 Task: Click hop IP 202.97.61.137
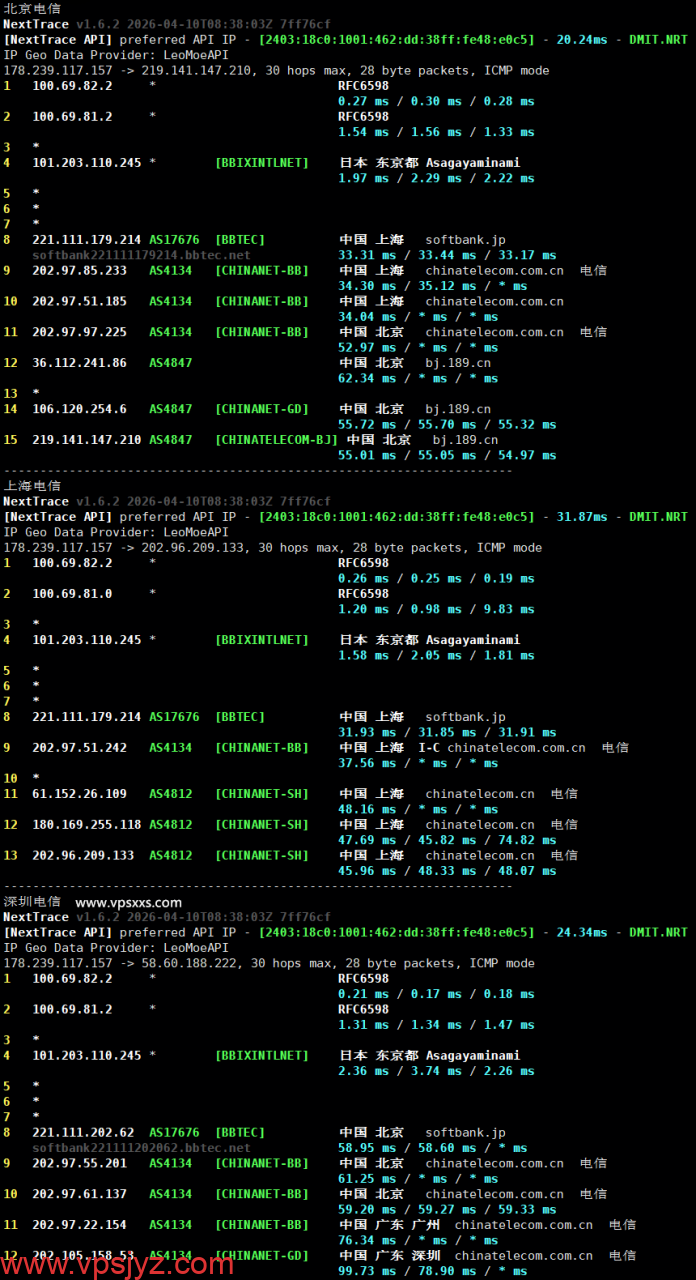point(80,1194)
